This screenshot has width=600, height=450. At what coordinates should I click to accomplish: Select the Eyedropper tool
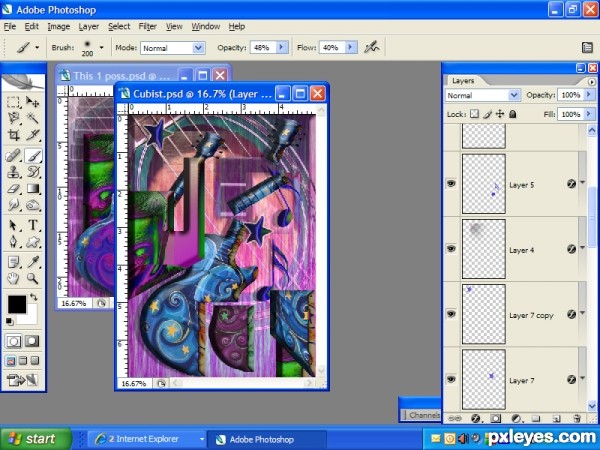(x=33, y=262)
